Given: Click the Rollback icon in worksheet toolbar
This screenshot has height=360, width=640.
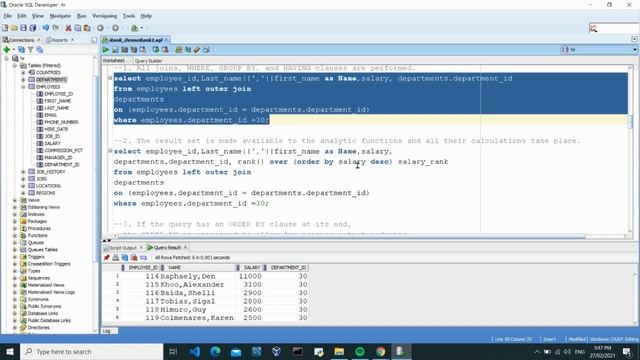Looking at the screenshot, I should [165, 50].
